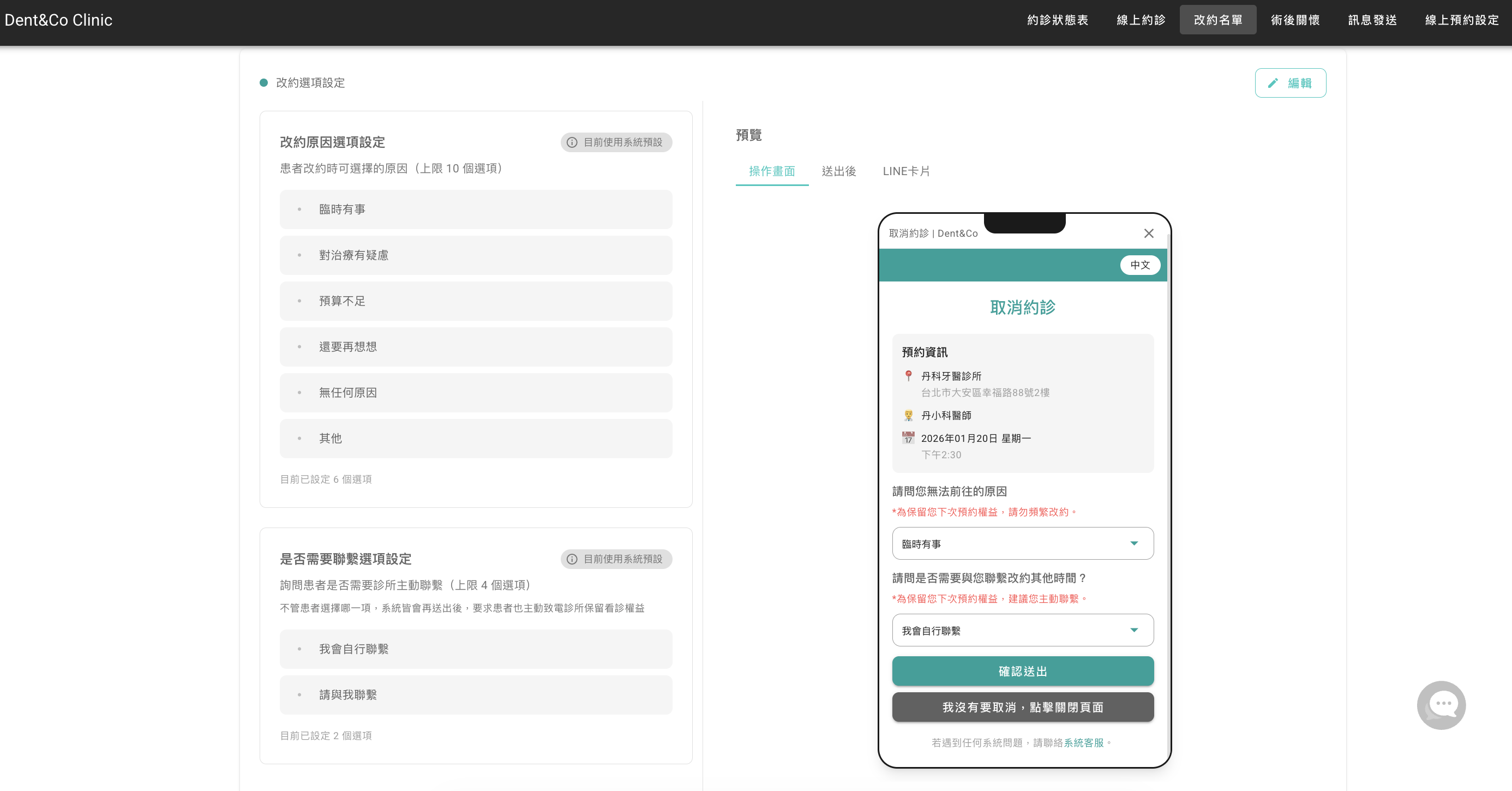Open the chat support bubble icon
Image resolution: width=1512 pixels, height=791 pixels.
pos(1441,705)
